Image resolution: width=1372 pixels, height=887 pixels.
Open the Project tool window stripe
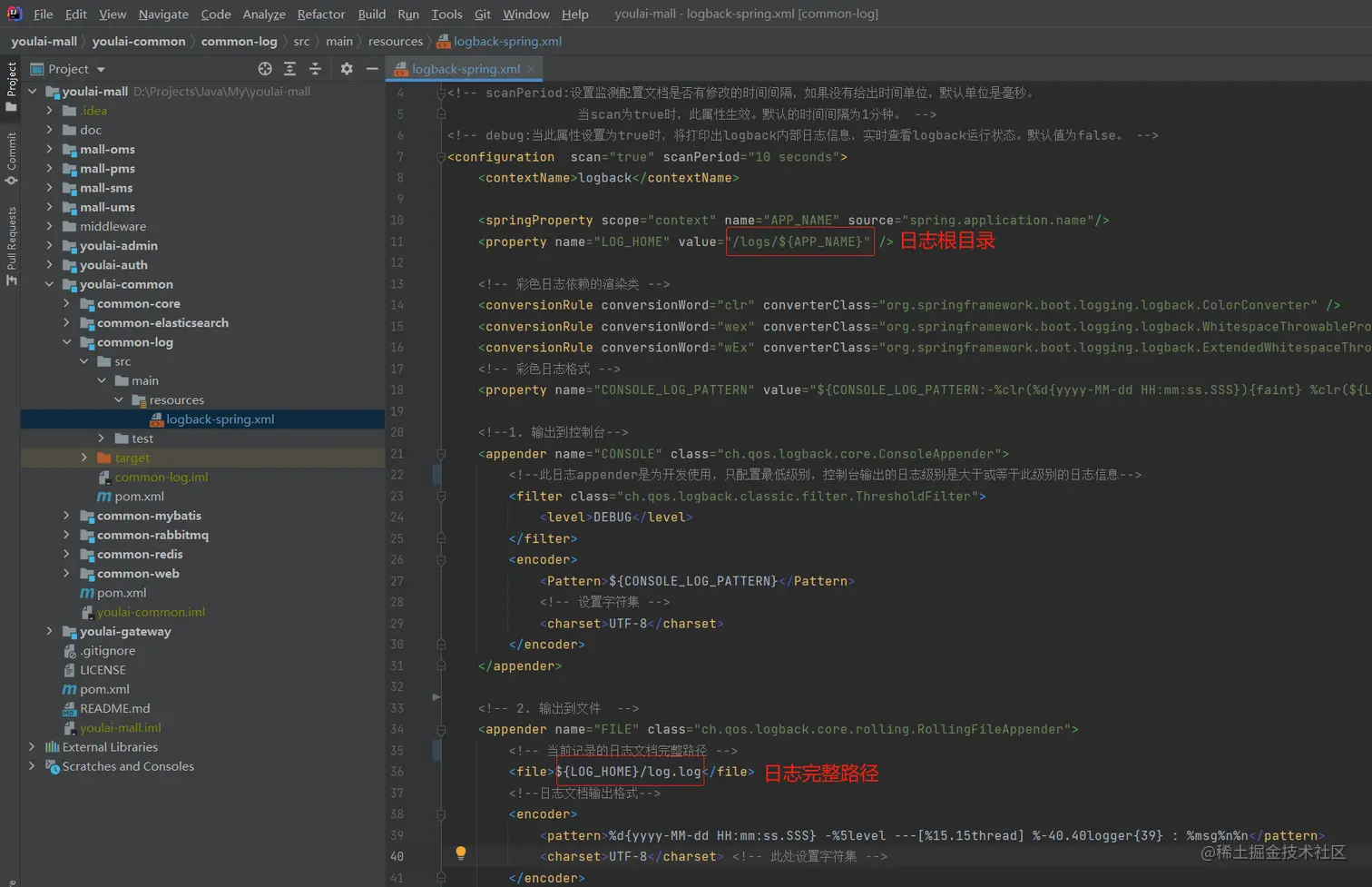(11, 86)
